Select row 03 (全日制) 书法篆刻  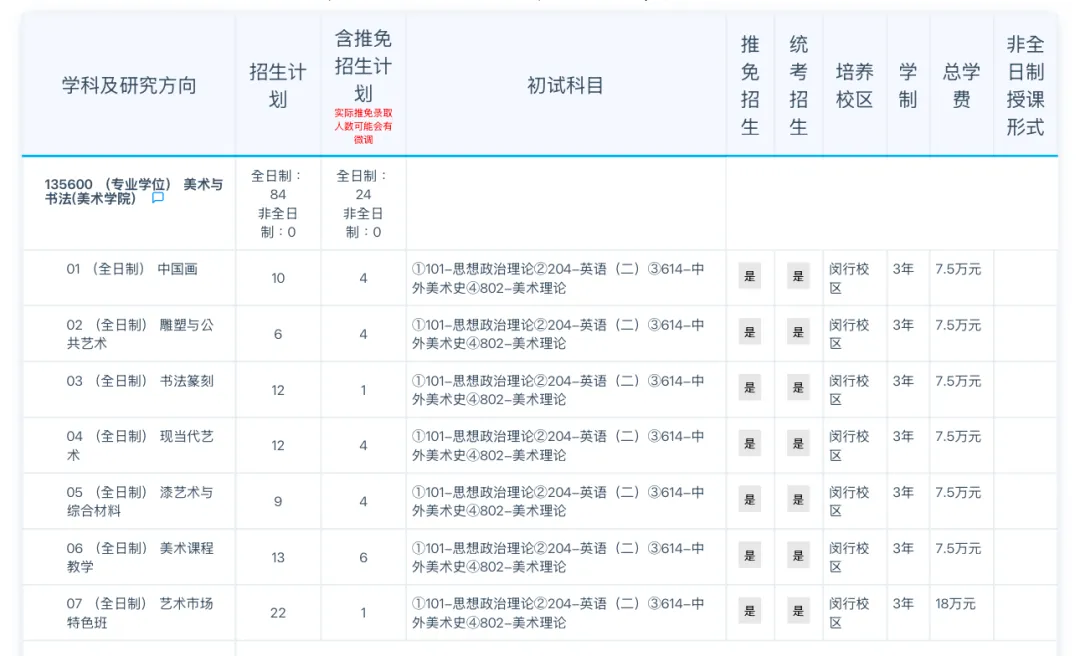point(540,390)
